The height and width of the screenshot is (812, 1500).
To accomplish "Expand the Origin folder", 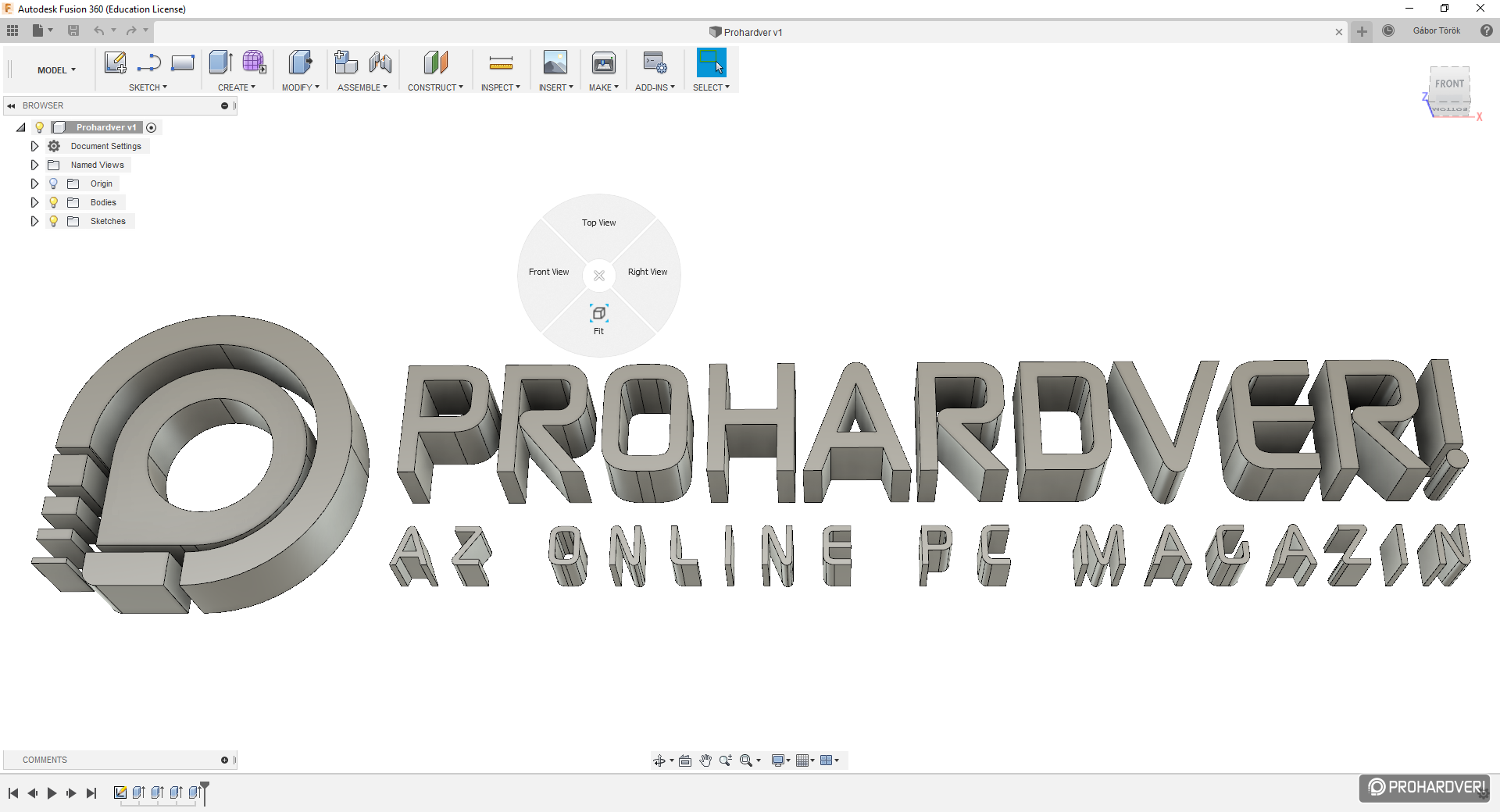I will pos(34,183).
